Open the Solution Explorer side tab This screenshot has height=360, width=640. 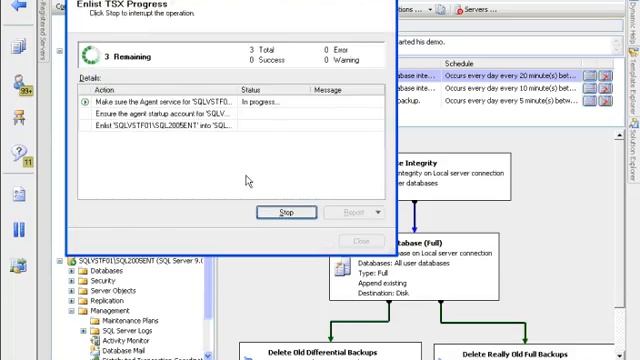[633, 150]
